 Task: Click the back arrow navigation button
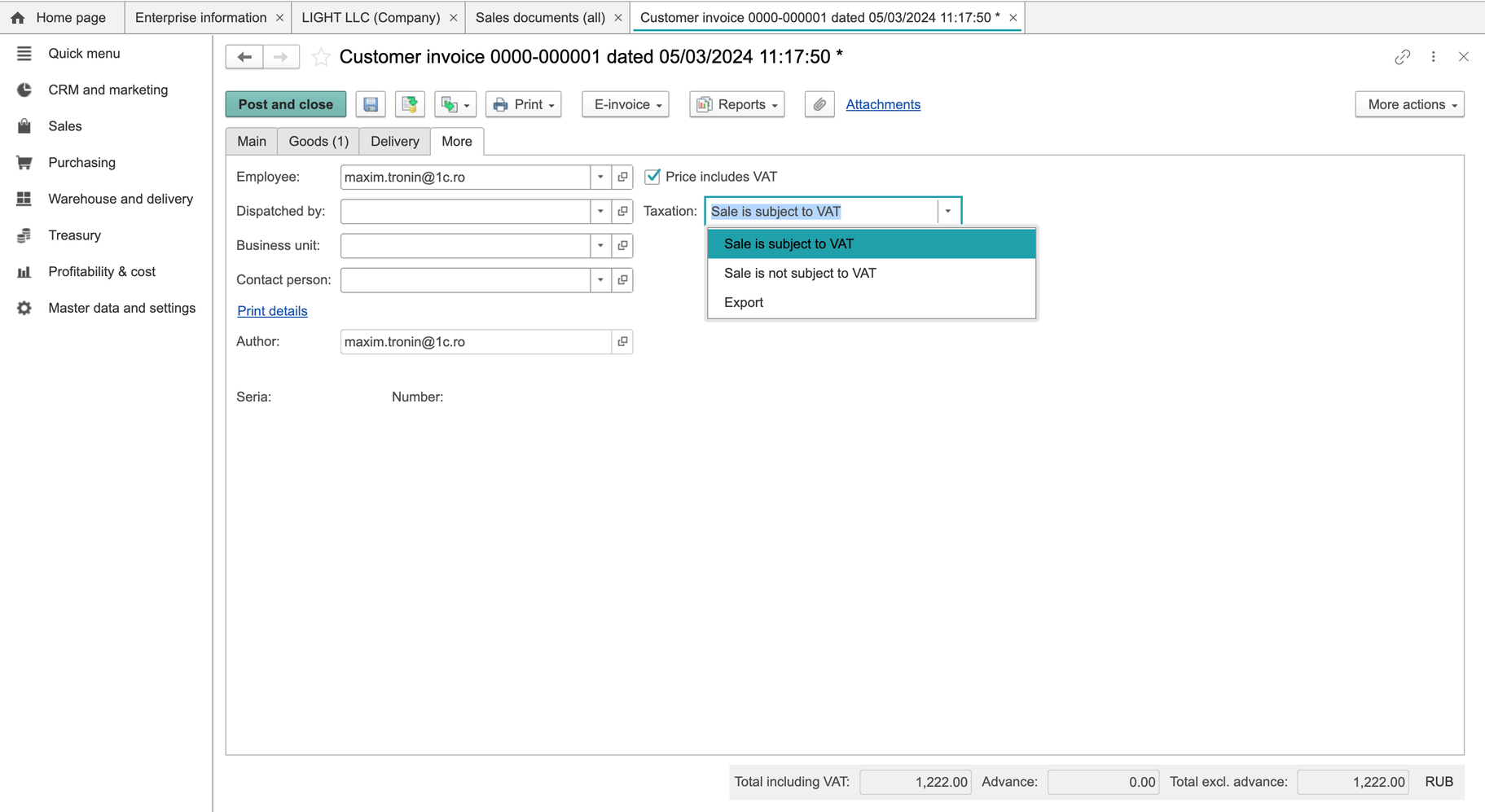pyautogui.click(x=244, y=57)
